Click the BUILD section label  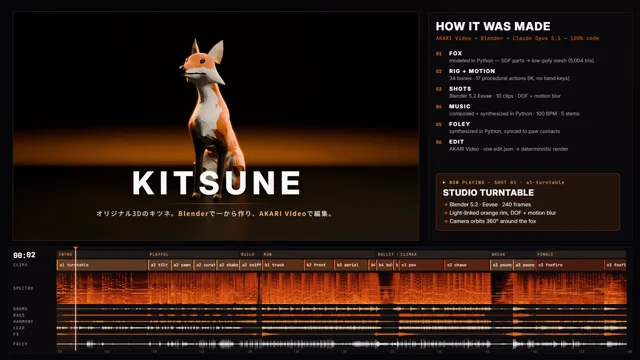247,254
